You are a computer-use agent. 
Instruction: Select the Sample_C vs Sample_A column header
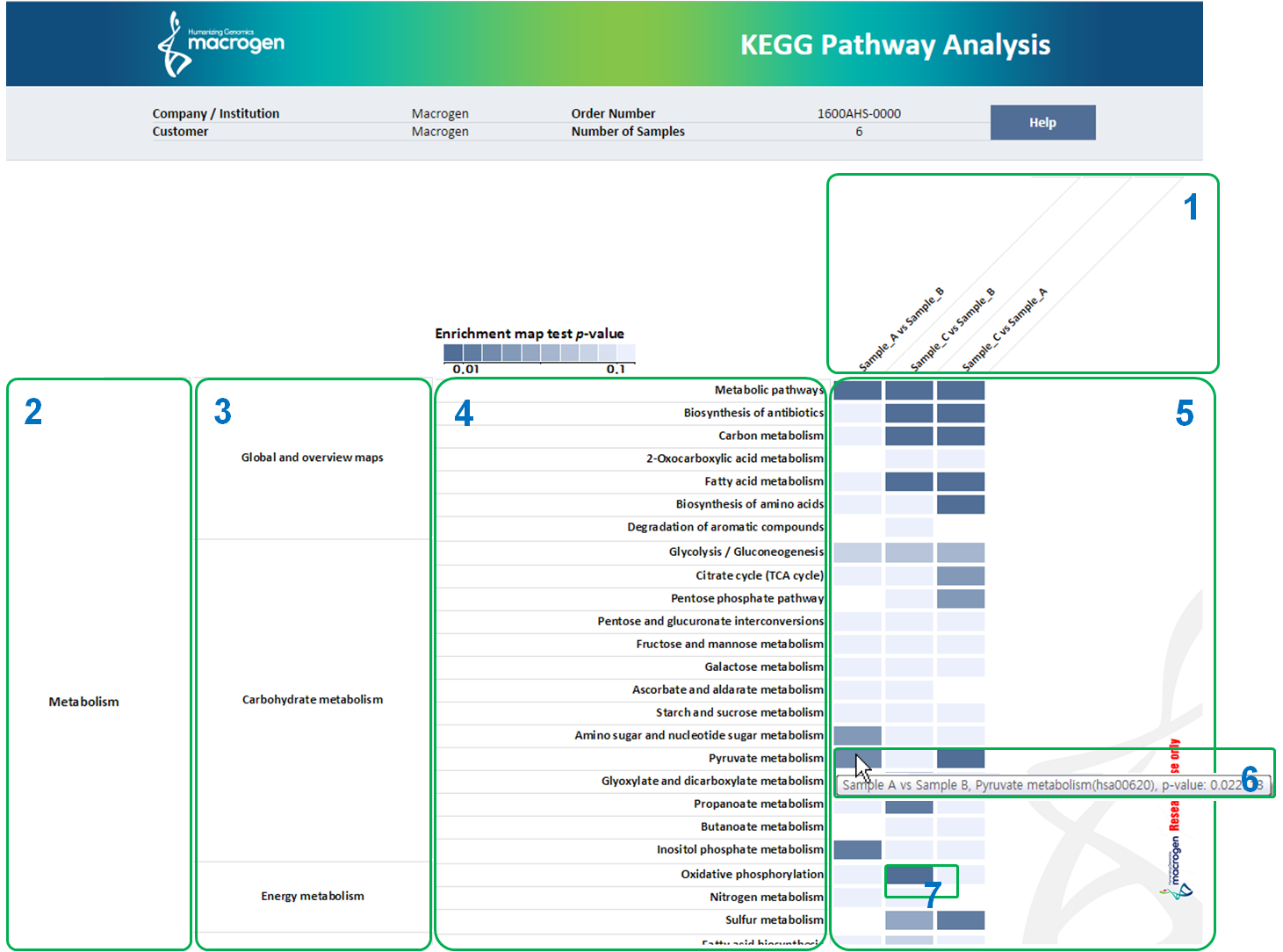pos(1004,329)
